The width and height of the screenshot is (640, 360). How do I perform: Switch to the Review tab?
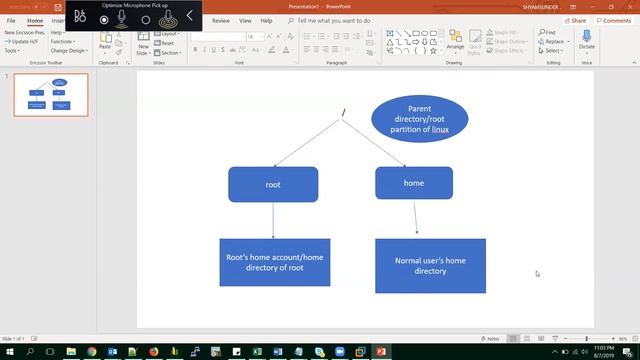221,20
